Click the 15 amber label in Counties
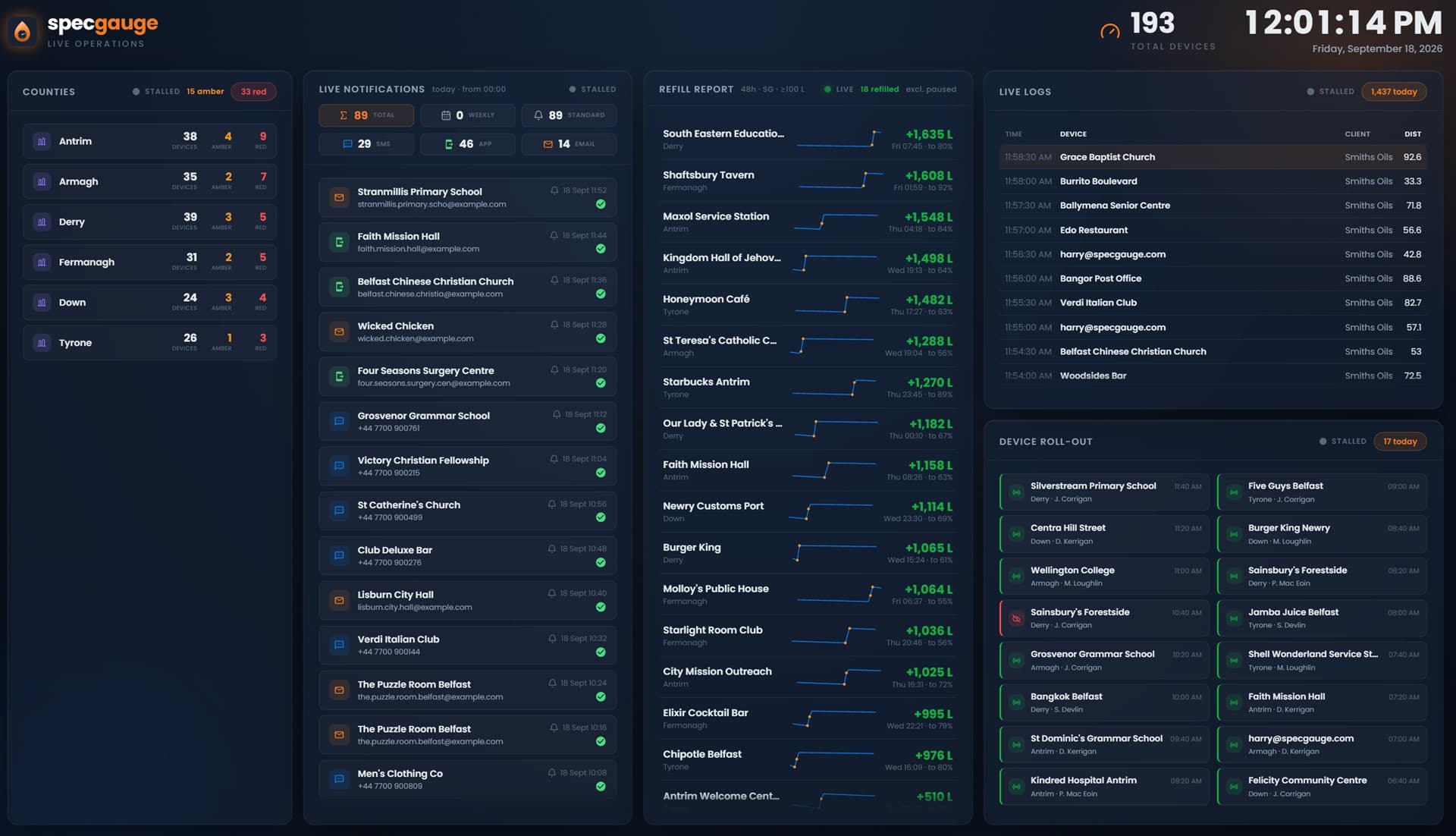The width and height of the screenshot is (1456, 836). click(x=206, y=92)
